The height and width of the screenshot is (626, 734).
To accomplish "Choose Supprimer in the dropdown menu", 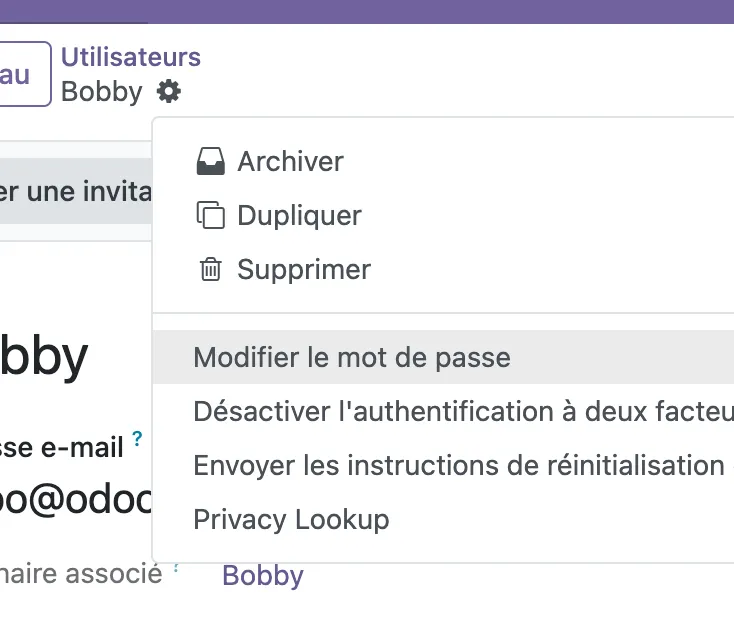I will (x=304, y=269).
